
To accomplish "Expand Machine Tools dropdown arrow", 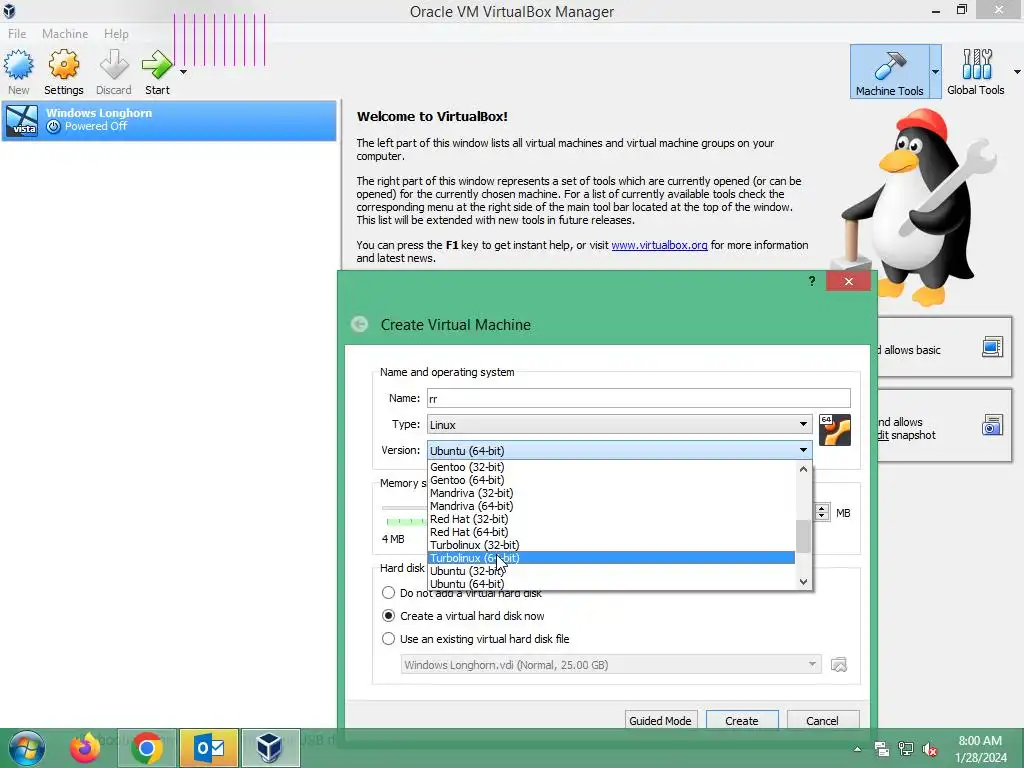I will click(935, 72).
